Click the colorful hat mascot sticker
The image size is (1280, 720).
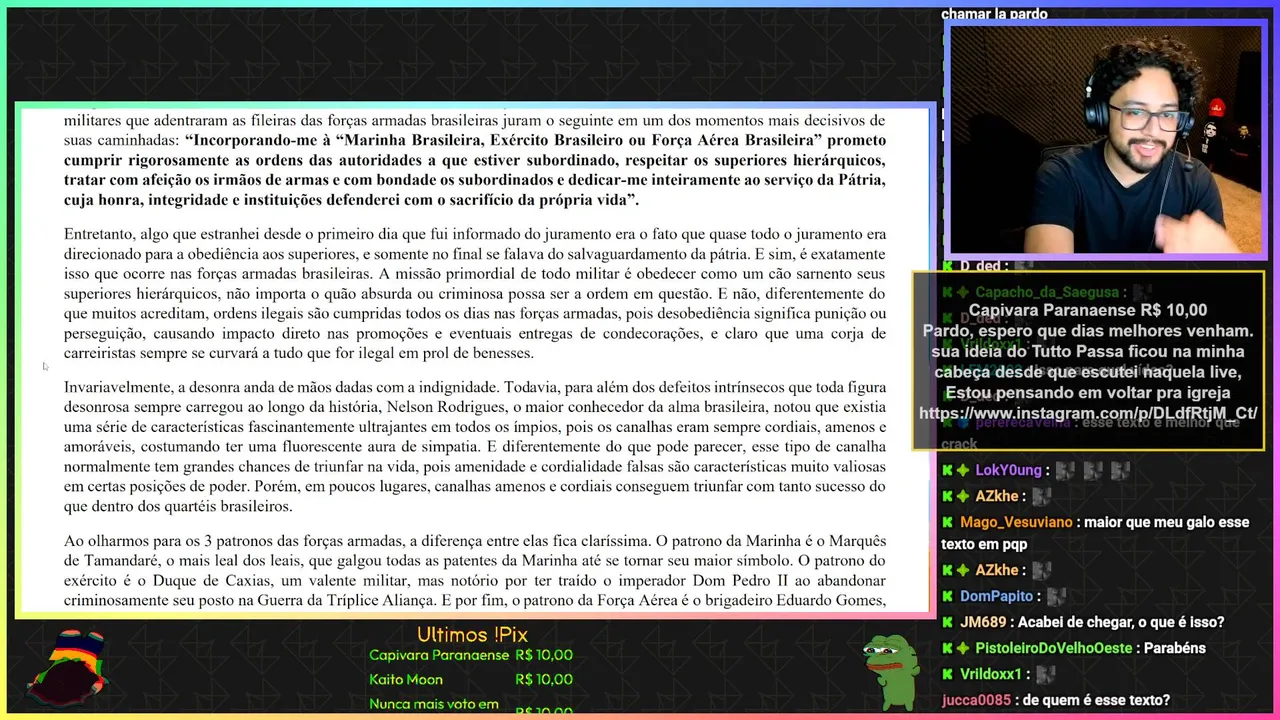67,668
